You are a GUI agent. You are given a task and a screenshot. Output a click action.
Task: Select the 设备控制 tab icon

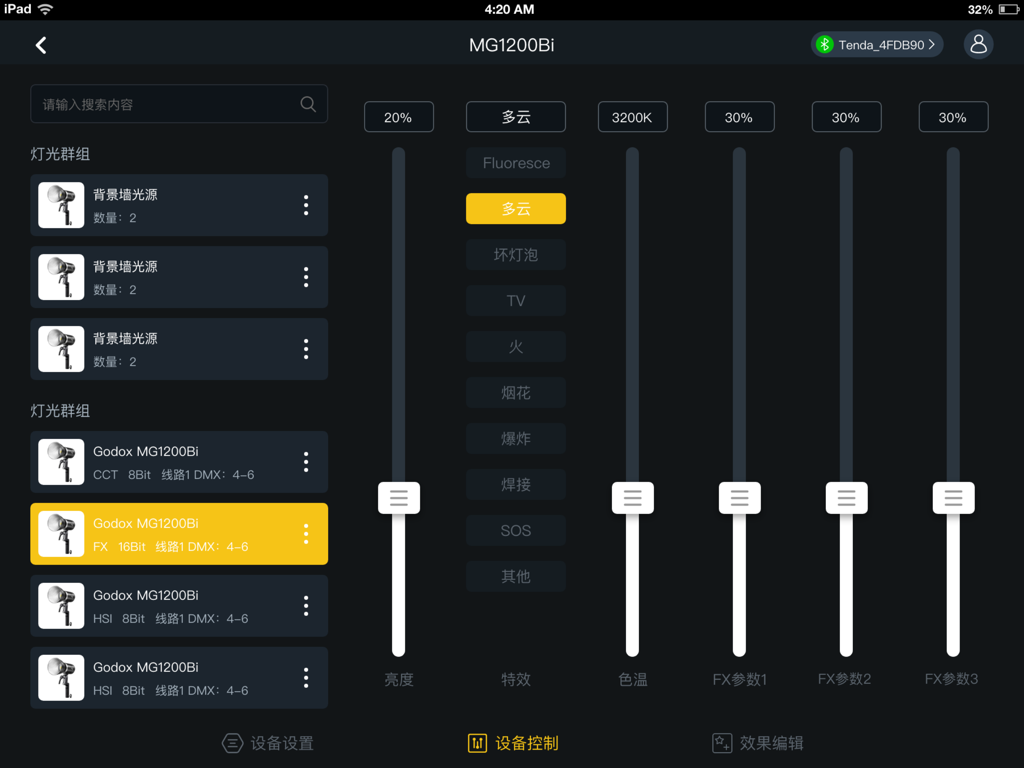coord(478,743)
